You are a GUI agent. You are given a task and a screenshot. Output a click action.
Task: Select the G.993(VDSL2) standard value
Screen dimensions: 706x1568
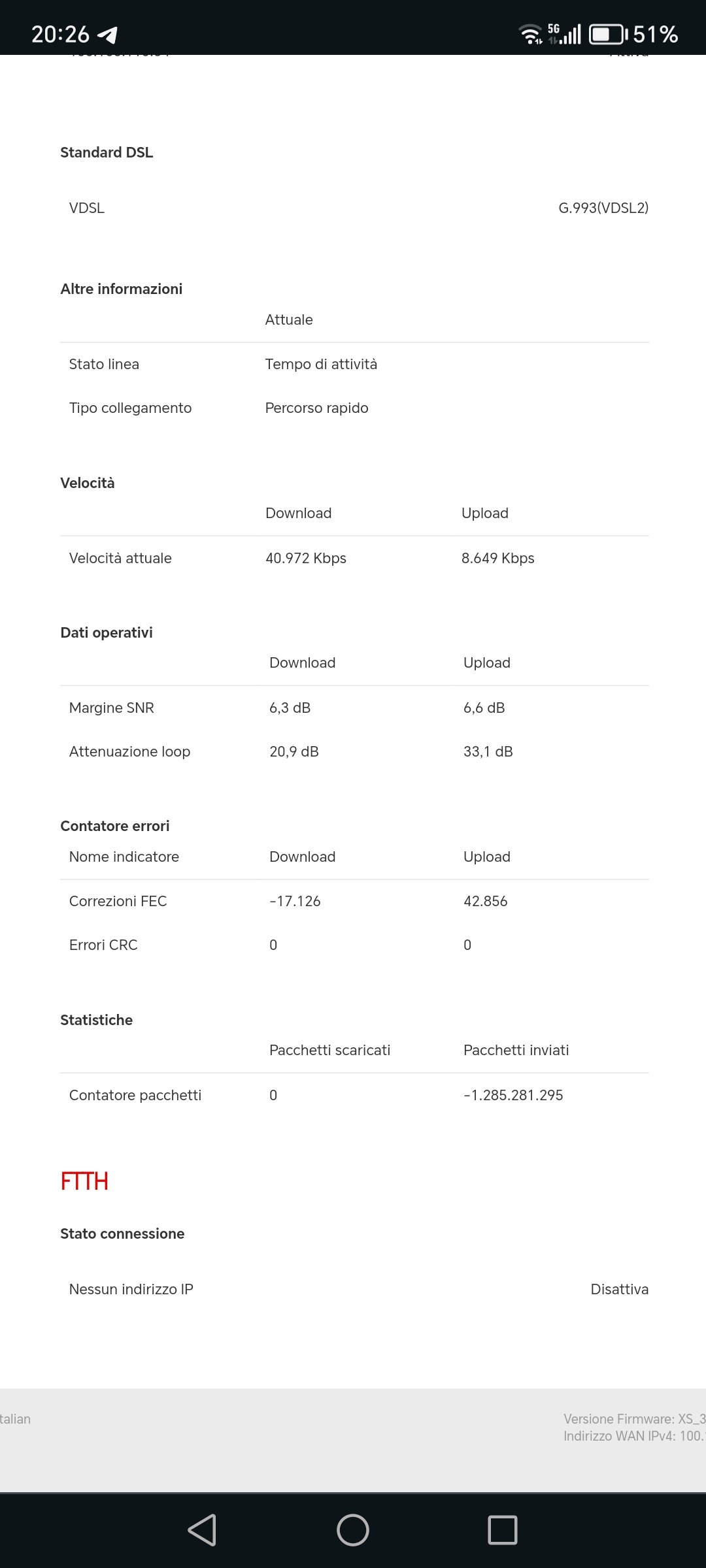603,208
